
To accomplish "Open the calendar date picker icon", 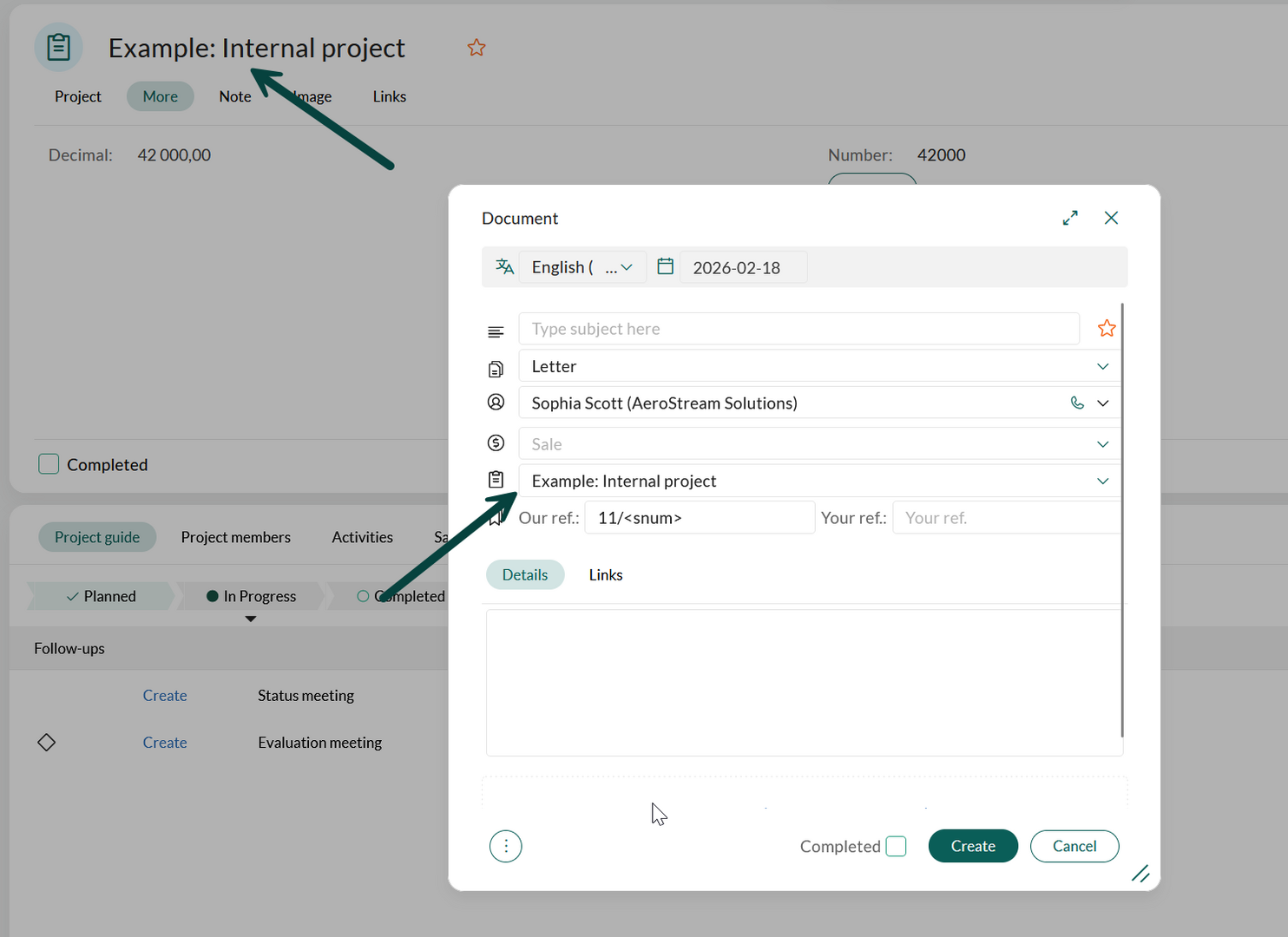I will pyautogui.click(x=666, y=267).
